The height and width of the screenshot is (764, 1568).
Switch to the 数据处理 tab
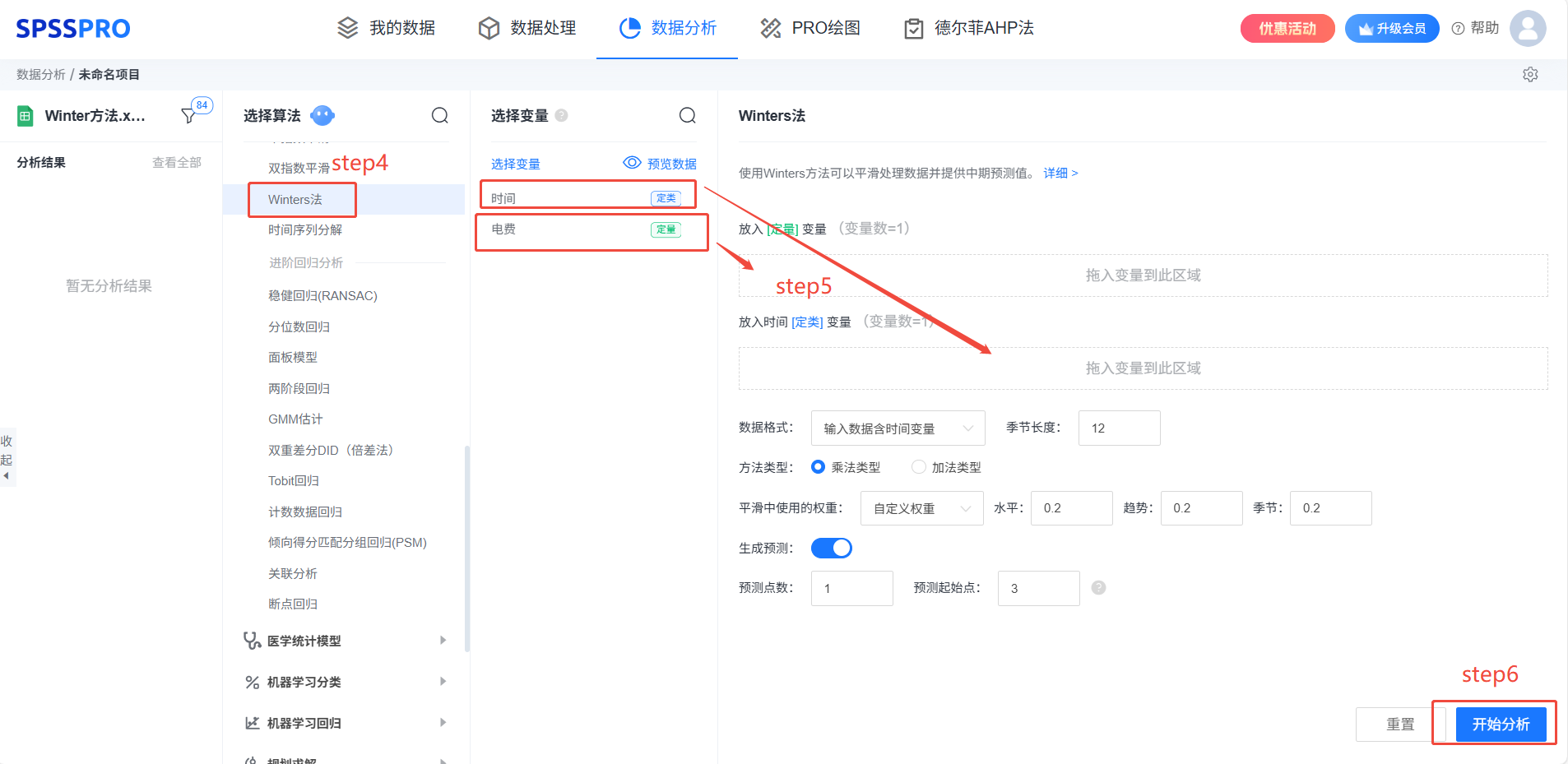pyautogui.click(x=527, y=28)
